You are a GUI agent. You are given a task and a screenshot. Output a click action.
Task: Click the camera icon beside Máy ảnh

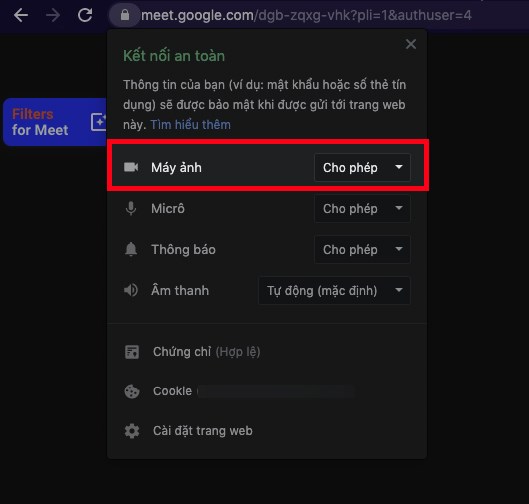tap(131, 167)
